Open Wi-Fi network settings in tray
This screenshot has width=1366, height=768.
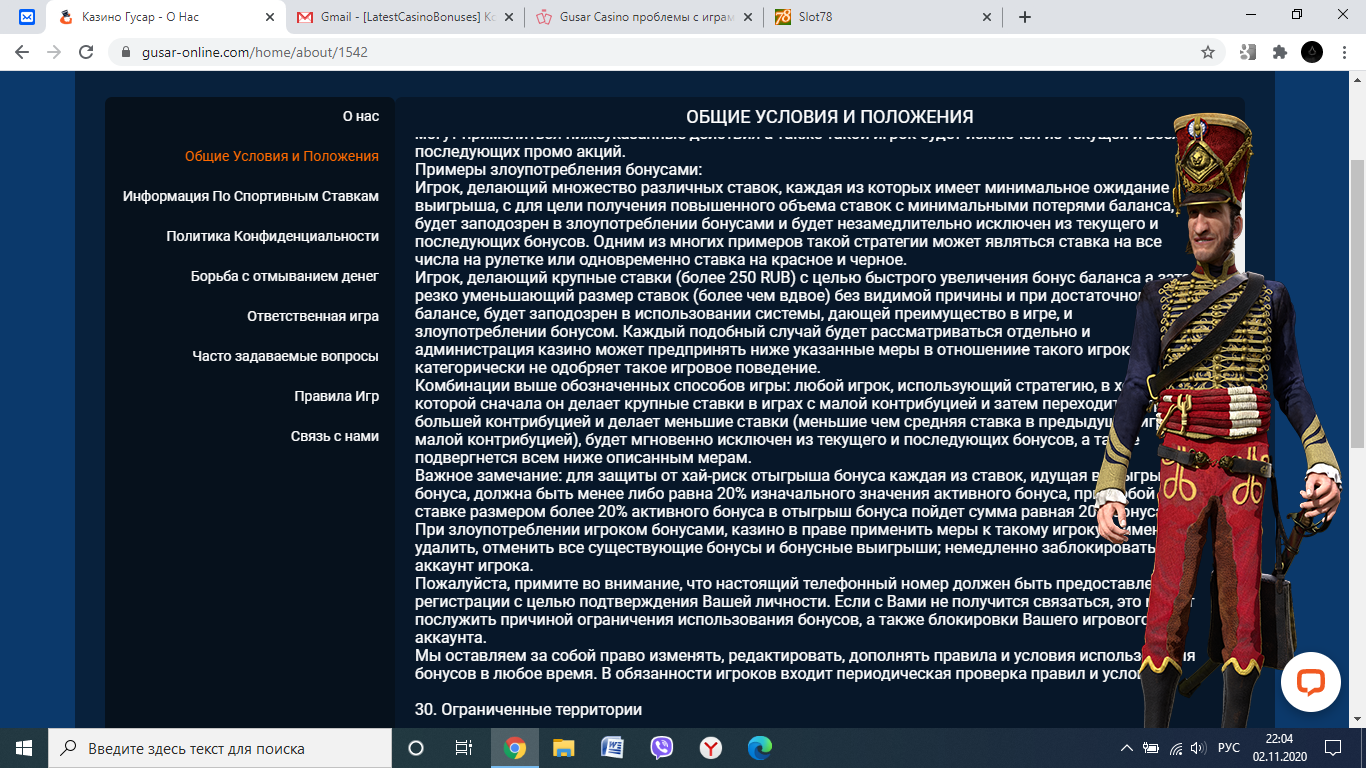click(x=1175, y=748)
